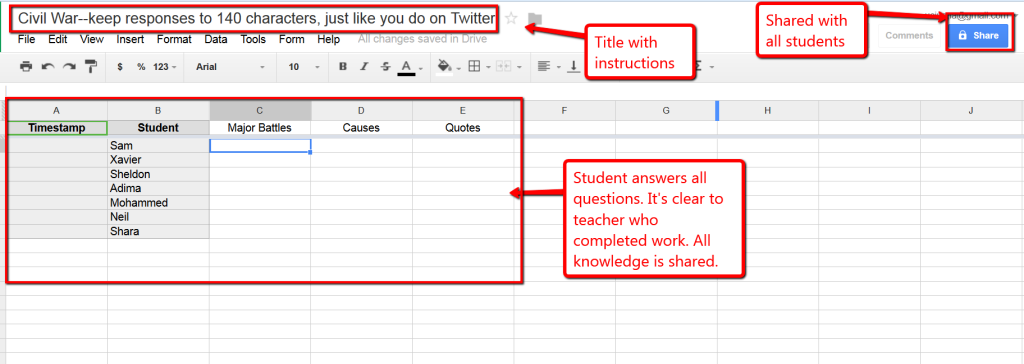Click the blue Share button
Viewport: 1024px width, 364px height.
tap(978, 35)
